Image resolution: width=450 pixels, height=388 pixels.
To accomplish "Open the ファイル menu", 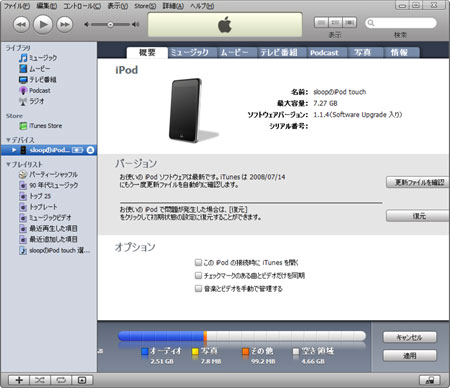I will click(17, 6).
